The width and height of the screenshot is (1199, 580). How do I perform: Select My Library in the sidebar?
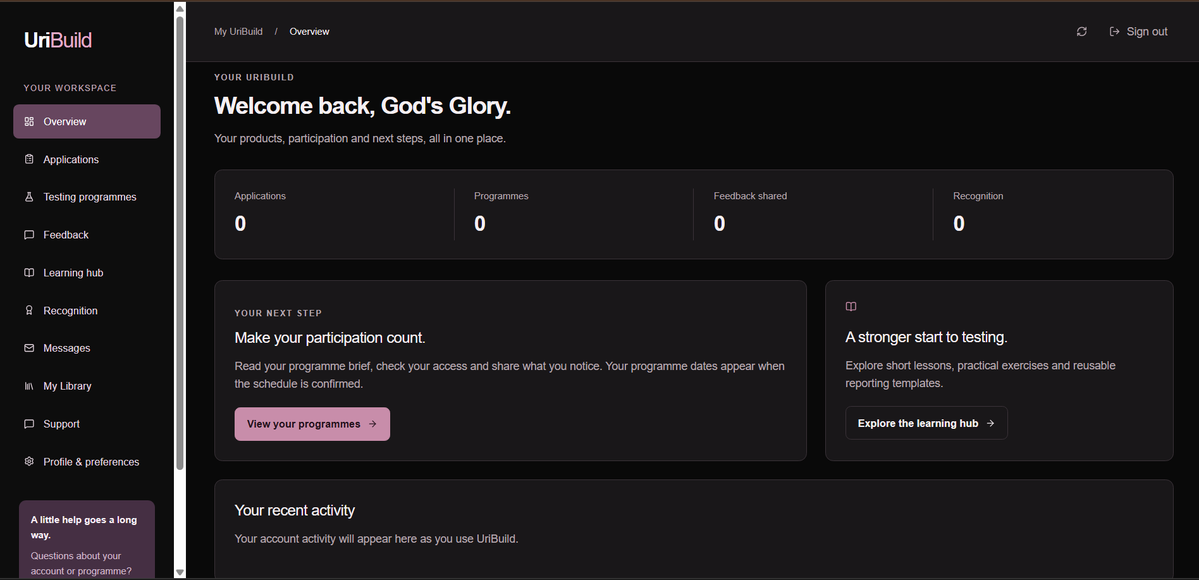pyautogui.click(x=86, y=386)
